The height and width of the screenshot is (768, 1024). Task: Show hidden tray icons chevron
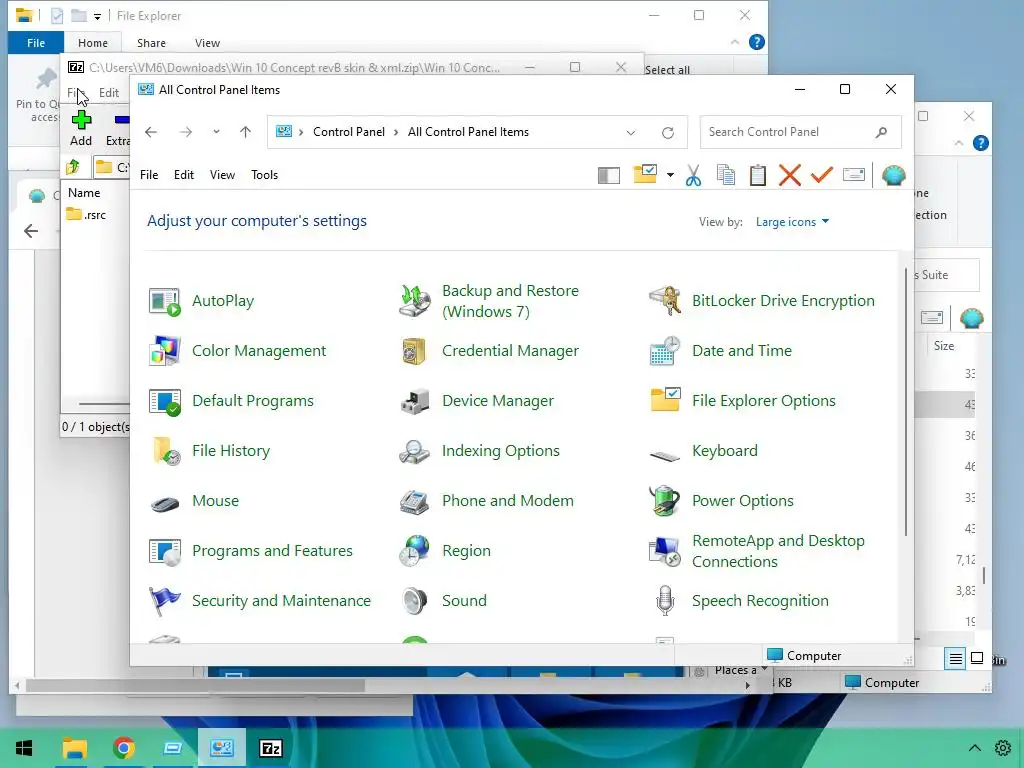point(974,748)
